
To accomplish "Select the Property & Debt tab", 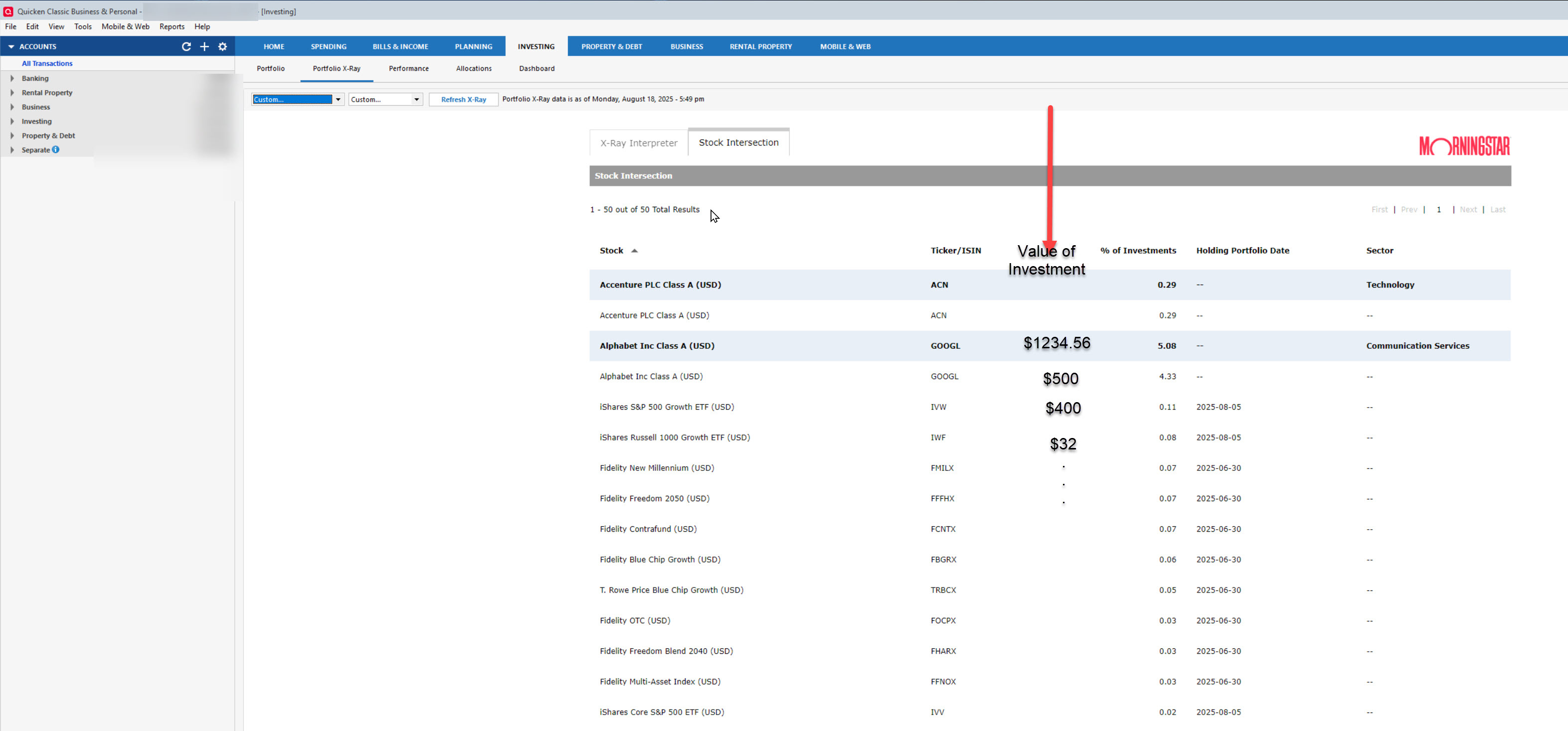I will pyautogui.click(x=611, y=46).
